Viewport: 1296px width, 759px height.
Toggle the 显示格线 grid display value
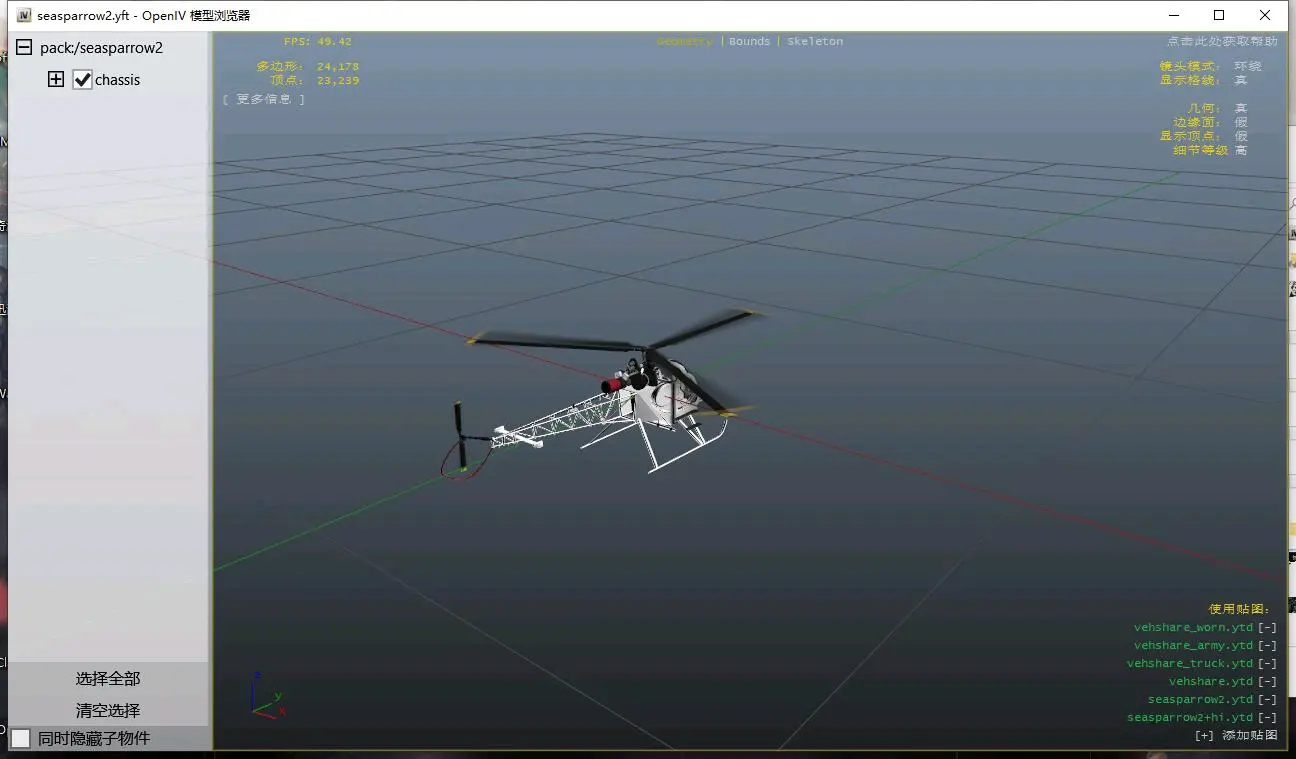tap(1241, 80)
